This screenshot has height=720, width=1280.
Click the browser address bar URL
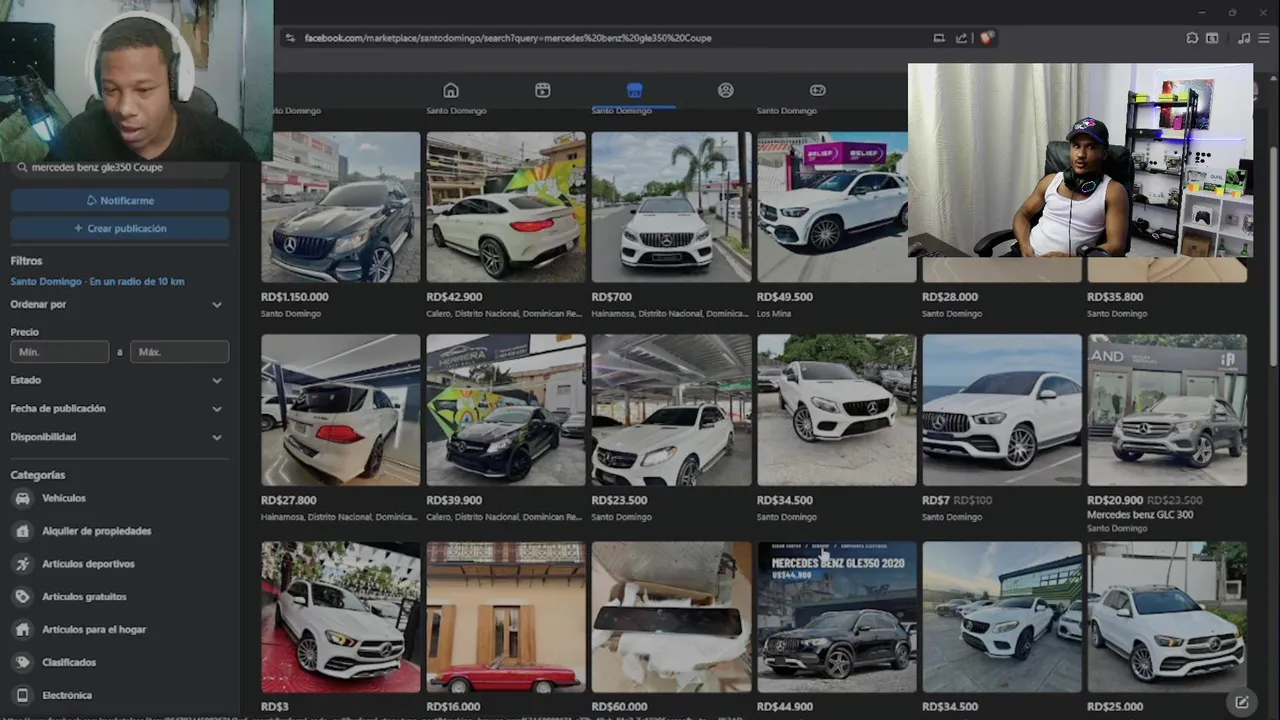click(508, 38)
